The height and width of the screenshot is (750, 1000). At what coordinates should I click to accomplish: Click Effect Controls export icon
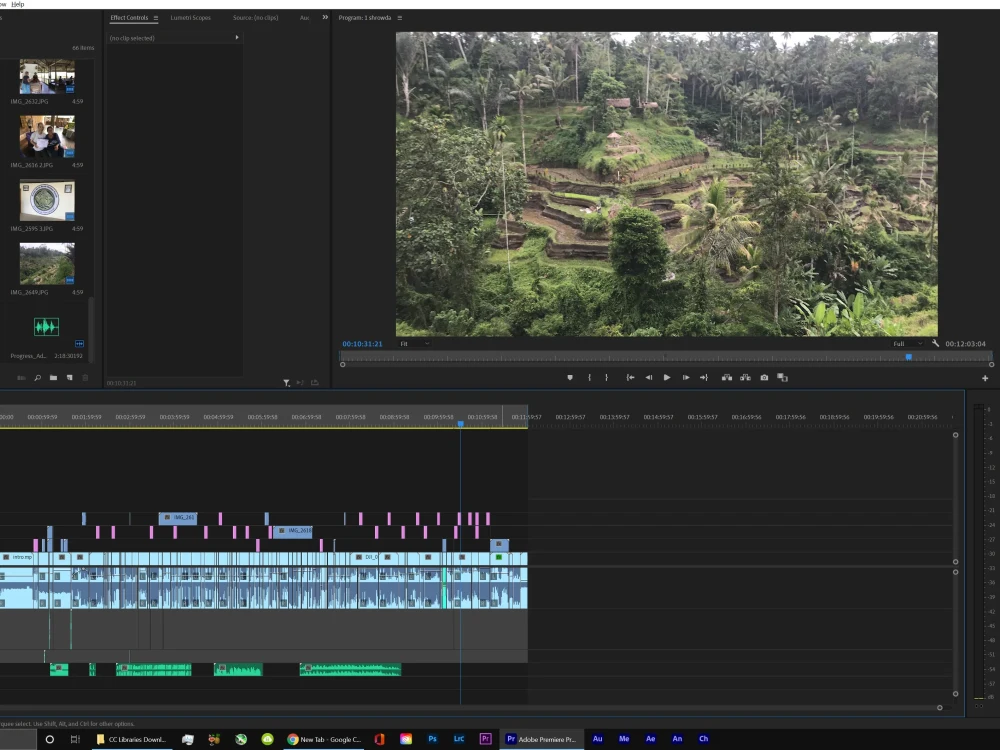pyautogui.click(x=314, y=383)
